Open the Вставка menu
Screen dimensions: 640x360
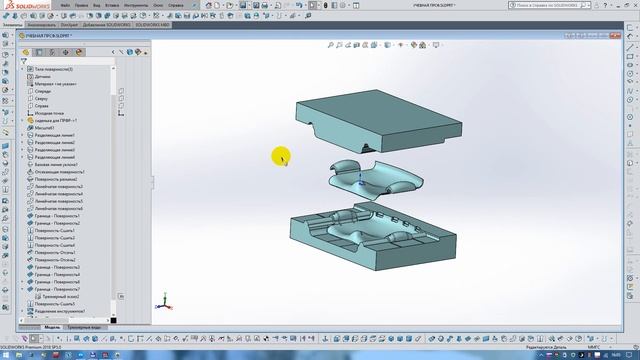click(x=112, y=5)
